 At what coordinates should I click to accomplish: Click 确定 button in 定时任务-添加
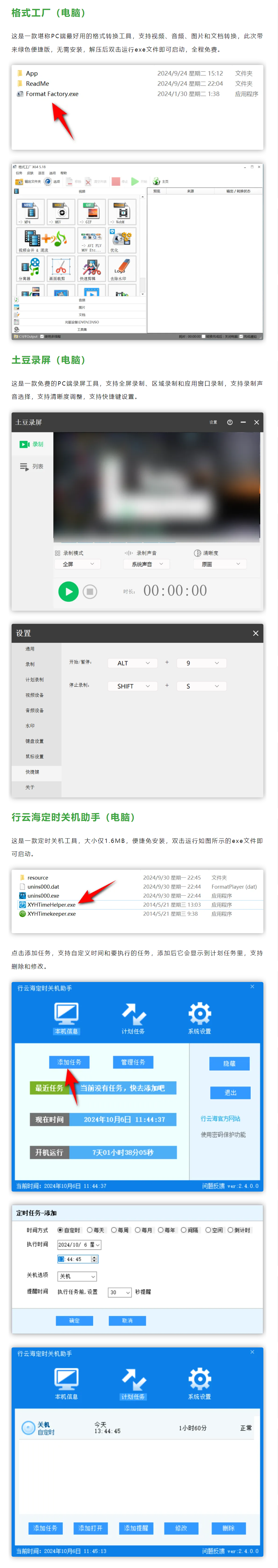pos(74,1320)
